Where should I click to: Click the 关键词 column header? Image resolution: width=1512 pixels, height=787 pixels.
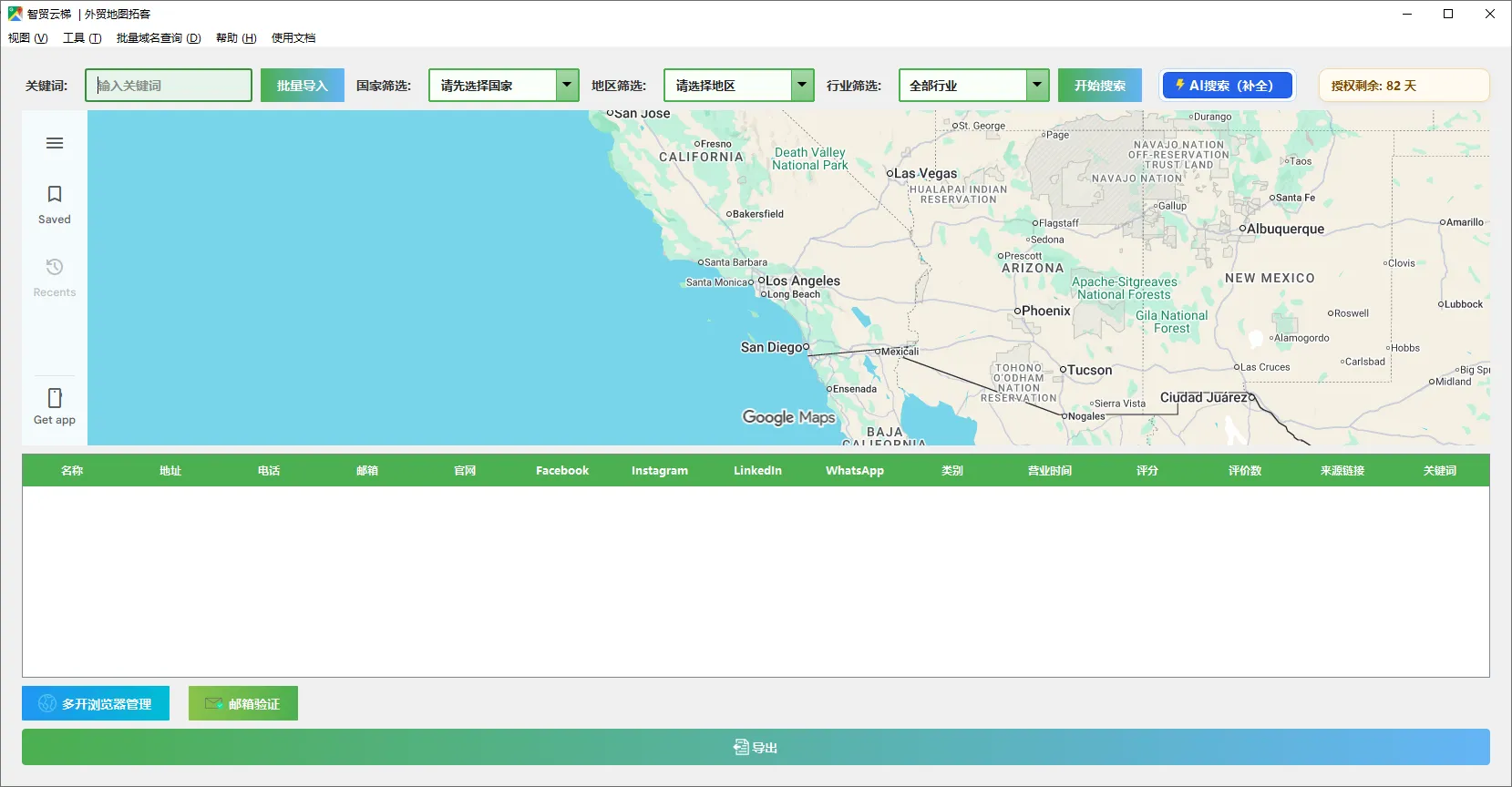[1440, 470]
